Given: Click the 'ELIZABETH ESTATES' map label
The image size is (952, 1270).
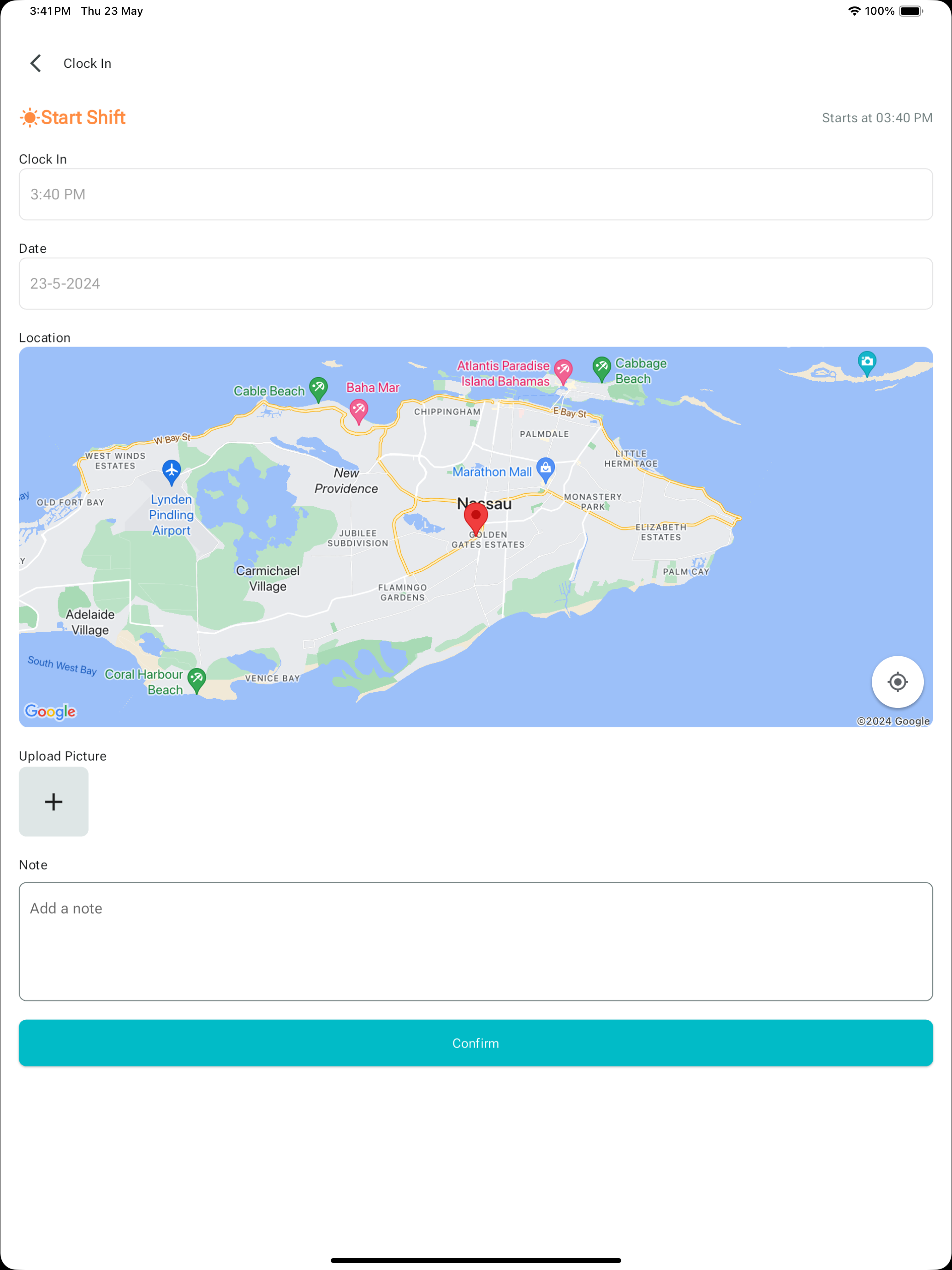Looking at the screenshot, I should [x=660, y=532].
